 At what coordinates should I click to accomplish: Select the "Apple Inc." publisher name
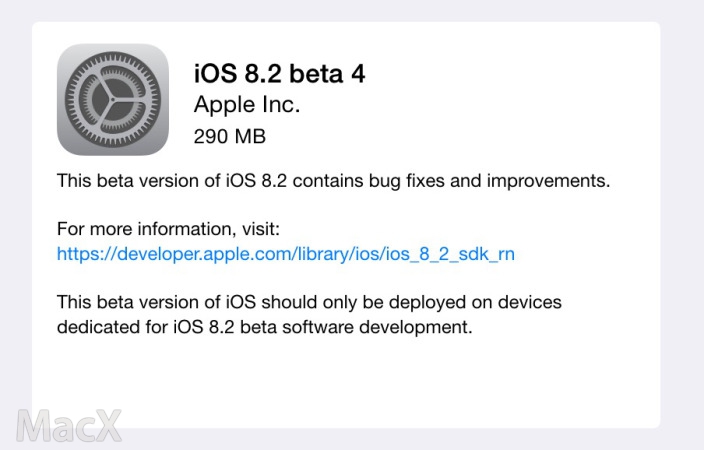pyautogui.click(x=246, y=105)
